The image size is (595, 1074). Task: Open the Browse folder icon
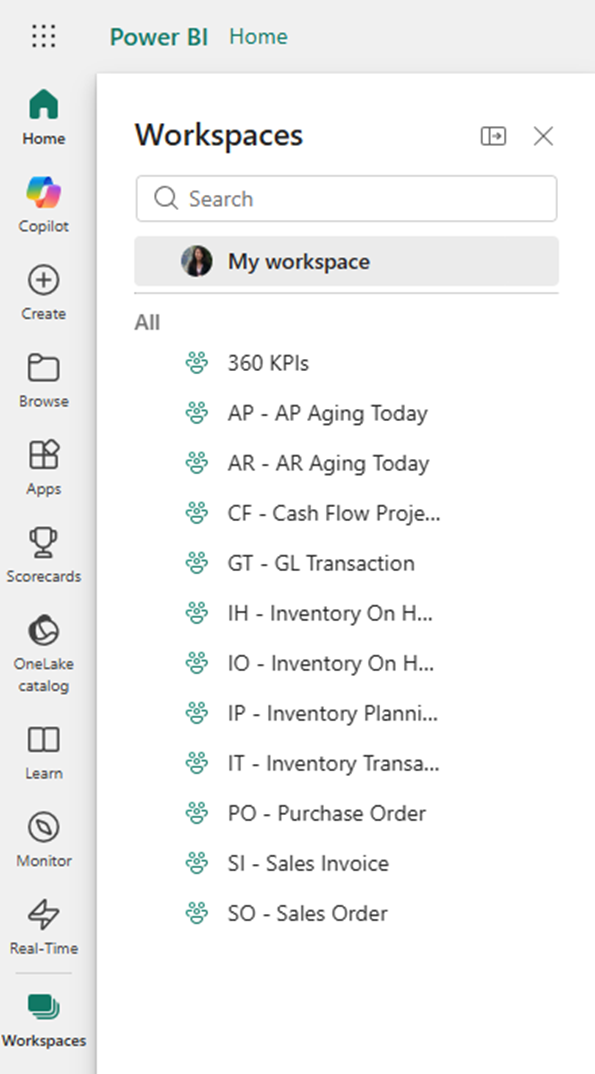pos(44,369)
